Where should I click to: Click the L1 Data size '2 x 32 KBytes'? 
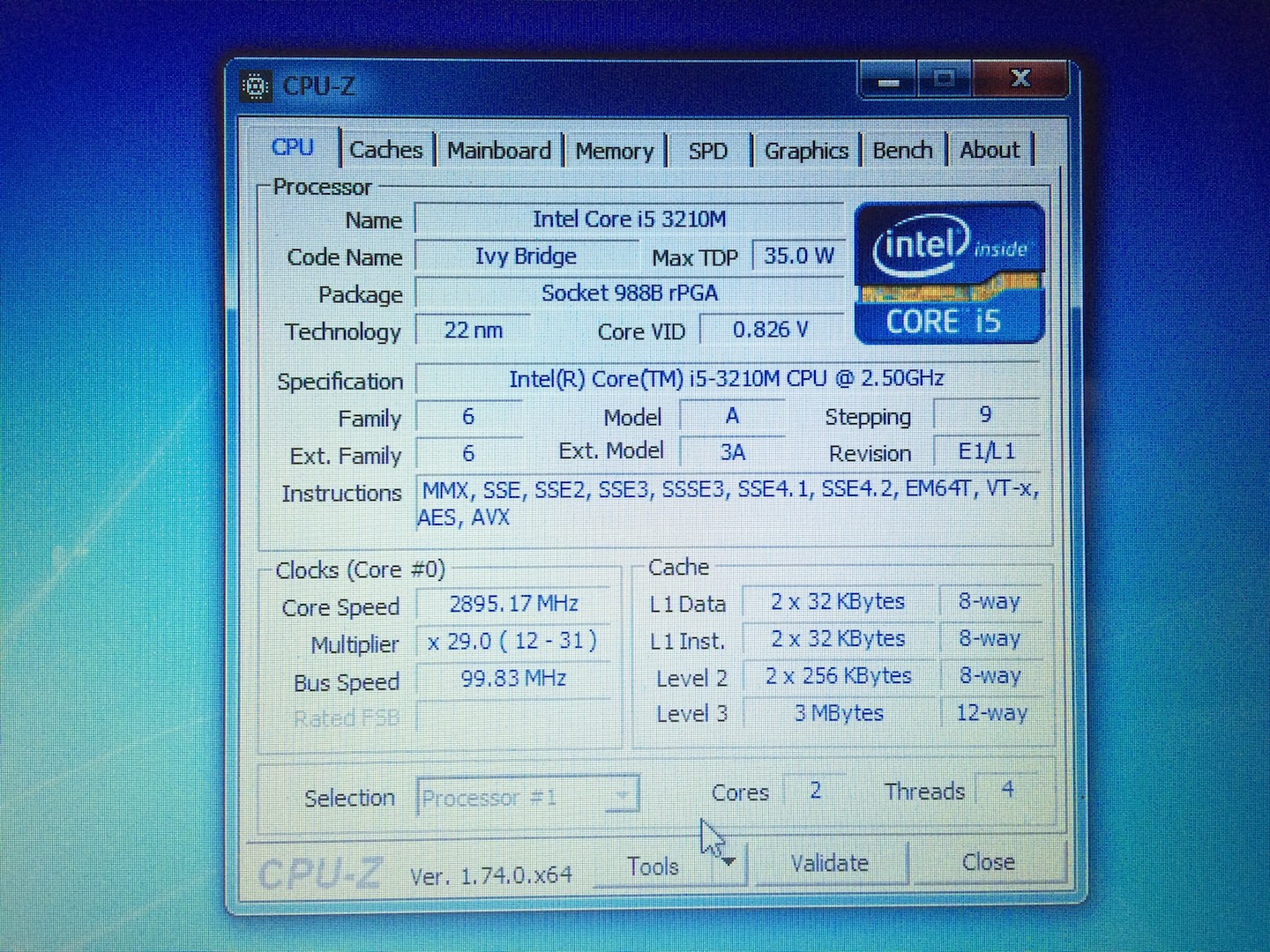click(x=838, y=602)
